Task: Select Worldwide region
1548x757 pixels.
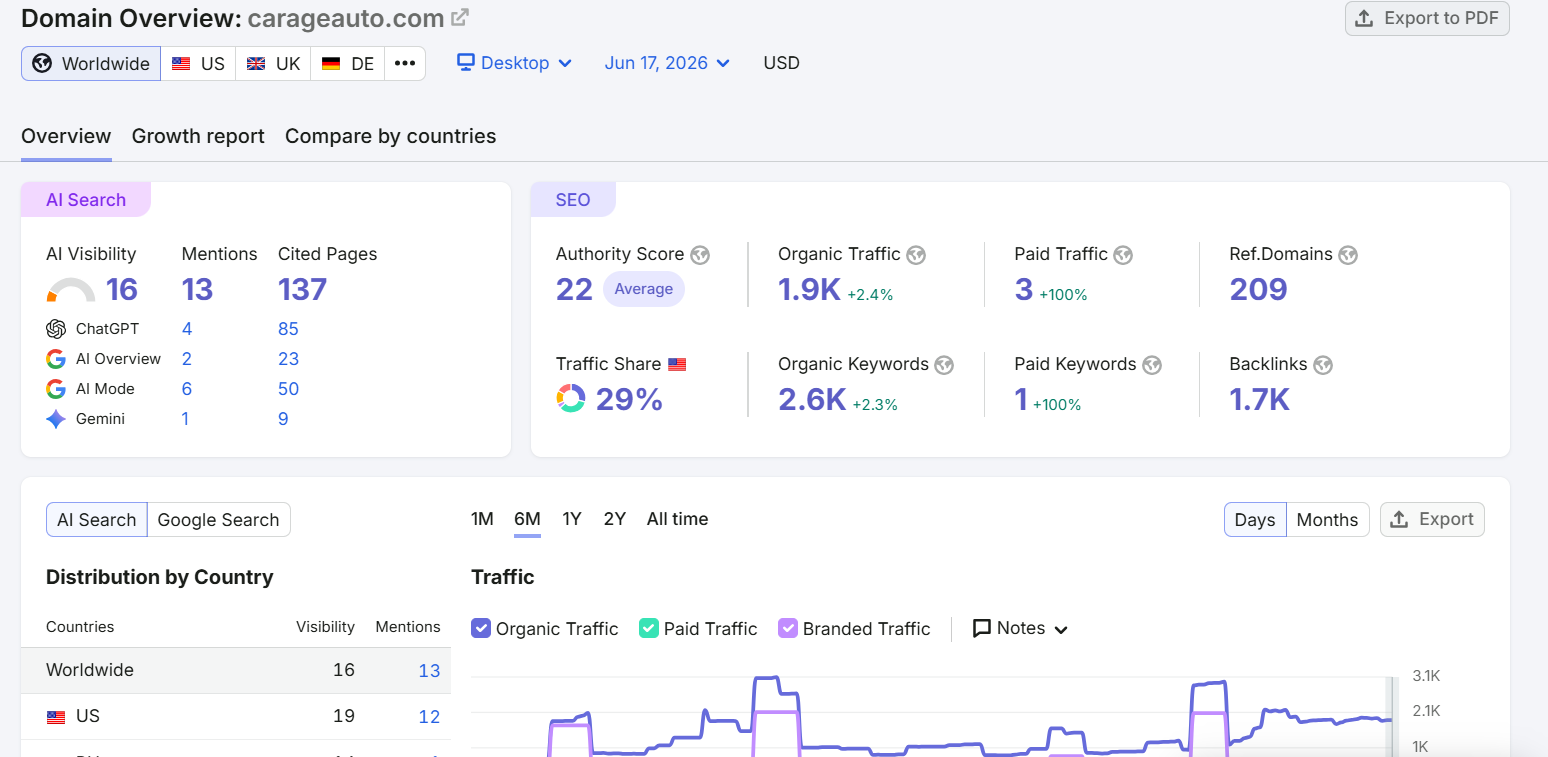Action: (x=91, y=63)
